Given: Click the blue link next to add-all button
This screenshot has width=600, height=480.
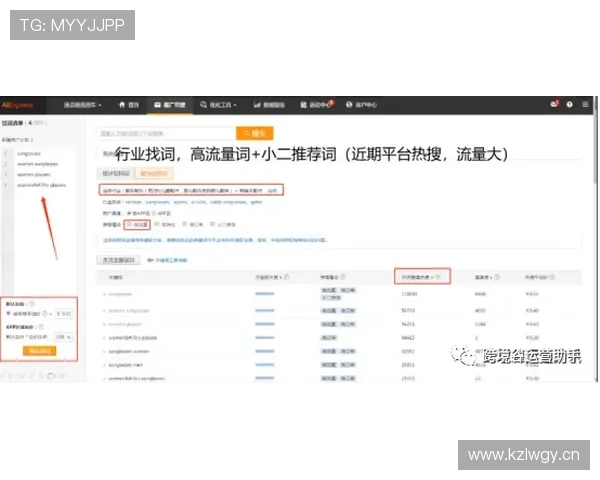Looking at the screenshot, I should click(x=171, y=260).
